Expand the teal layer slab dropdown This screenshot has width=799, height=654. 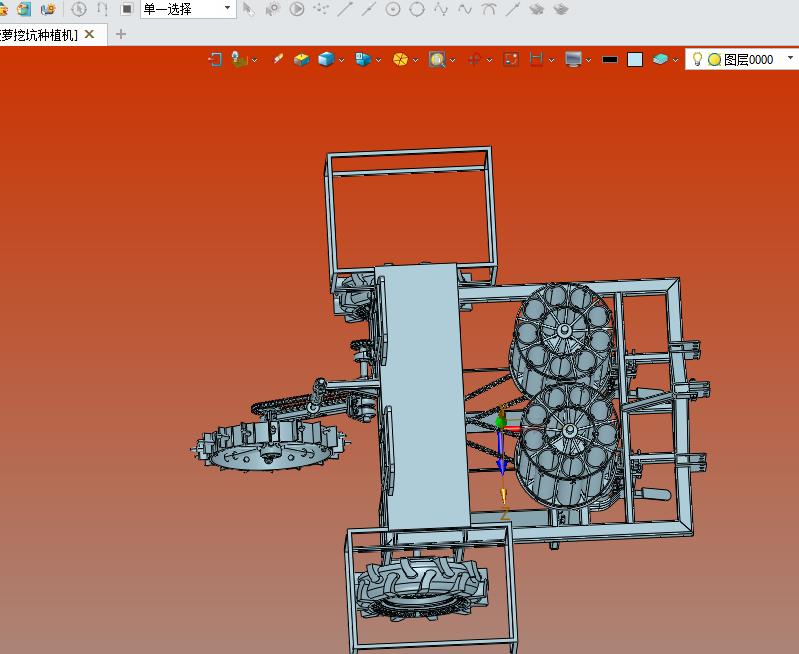click(x=676, y=60)
